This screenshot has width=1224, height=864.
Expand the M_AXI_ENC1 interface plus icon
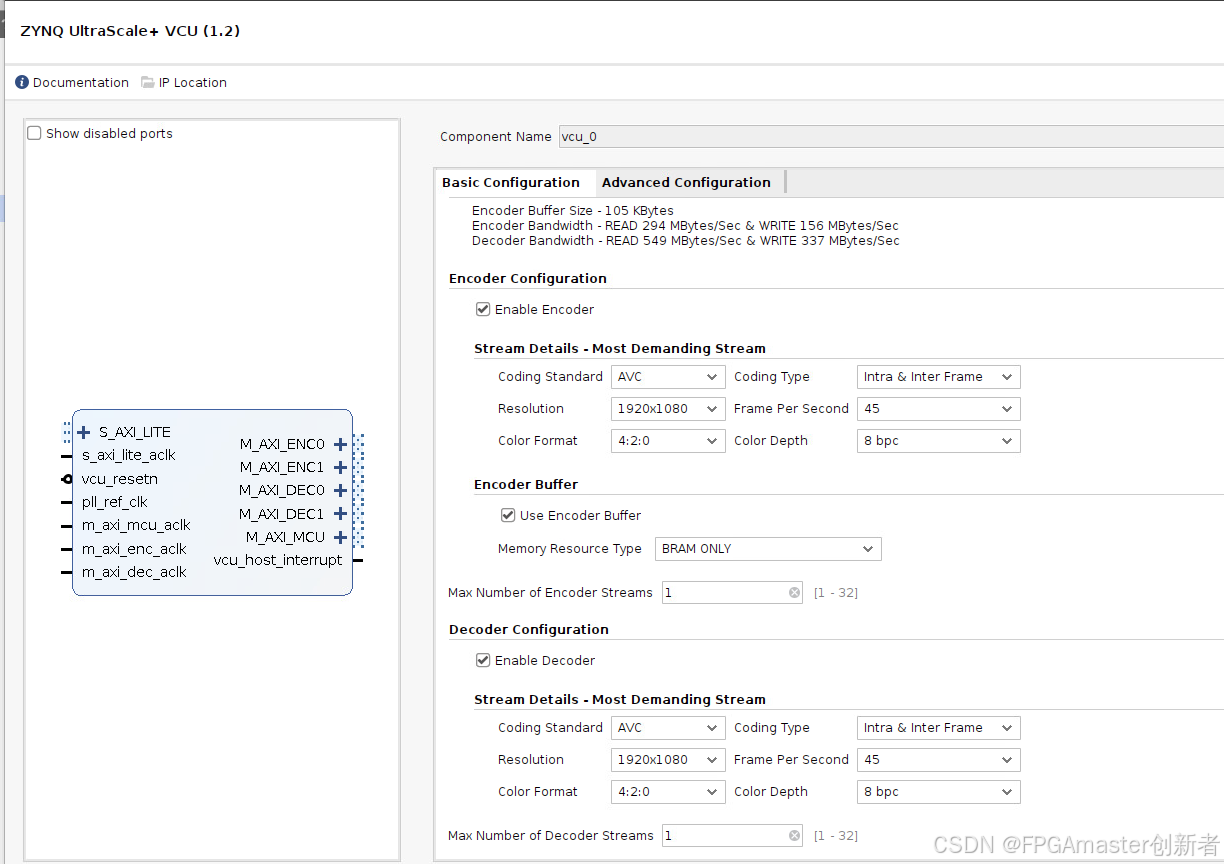pyautogui.click(x=340, y=467)
